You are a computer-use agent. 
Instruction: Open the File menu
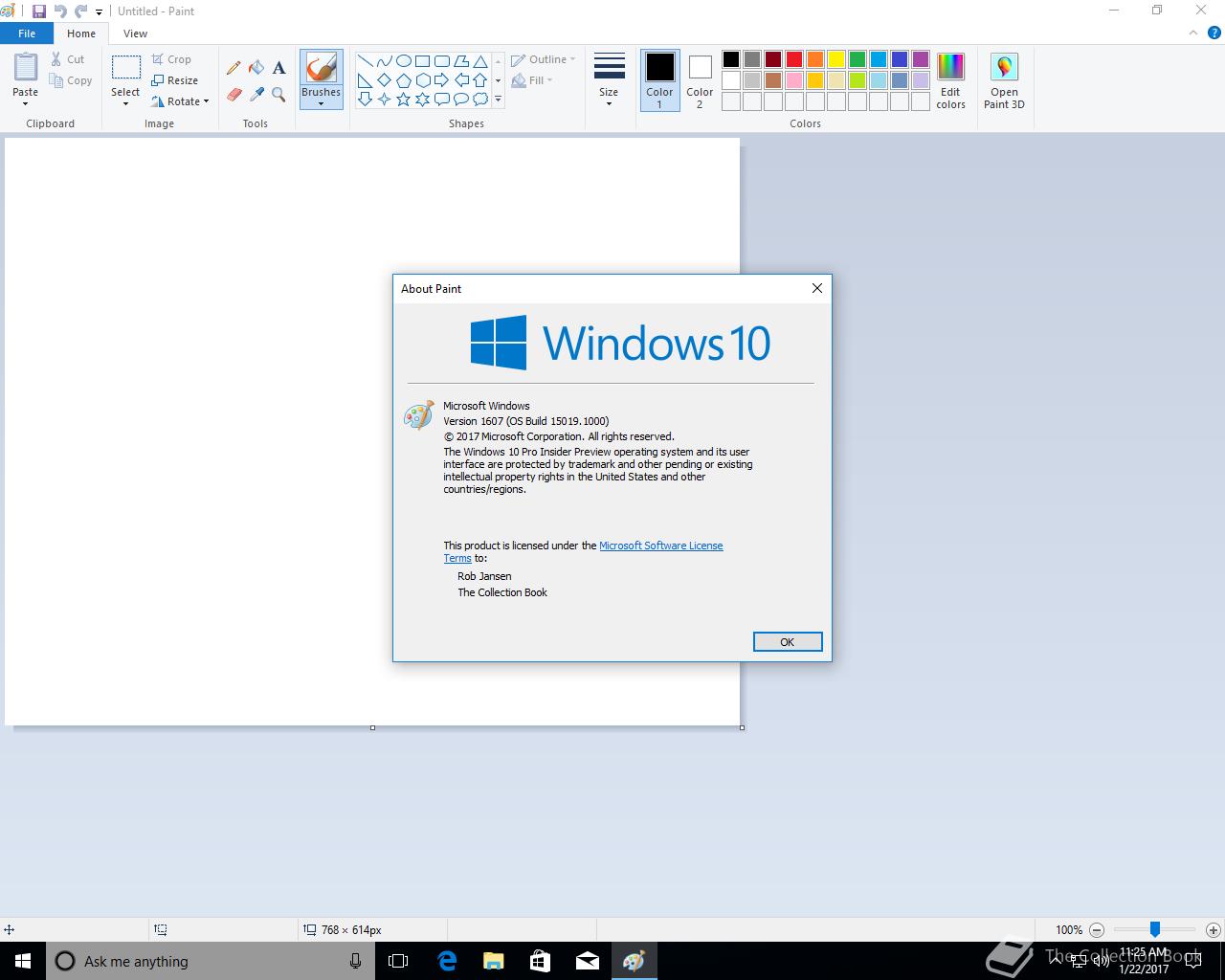coord(27,33)
